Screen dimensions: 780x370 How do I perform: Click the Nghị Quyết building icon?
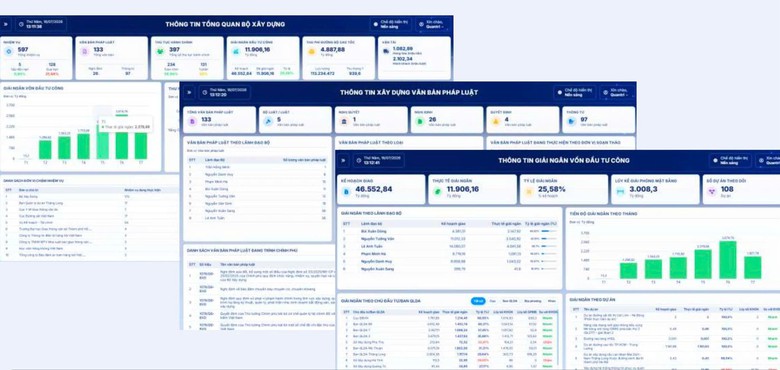pos(344,121)
